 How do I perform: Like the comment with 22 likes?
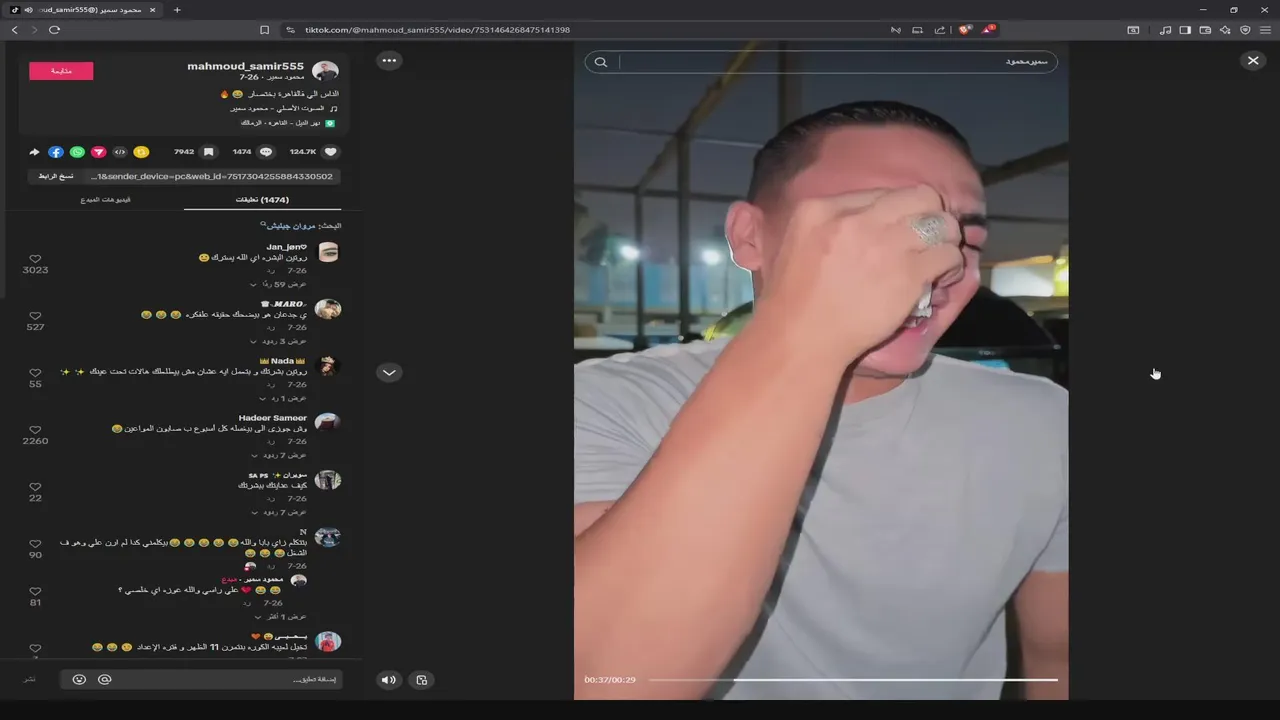[x=35, y=487]
